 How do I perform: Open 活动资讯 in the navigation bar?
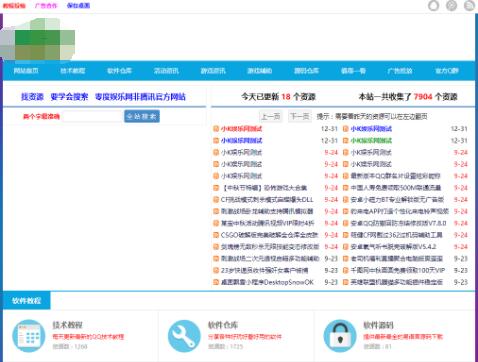(166, 71)
